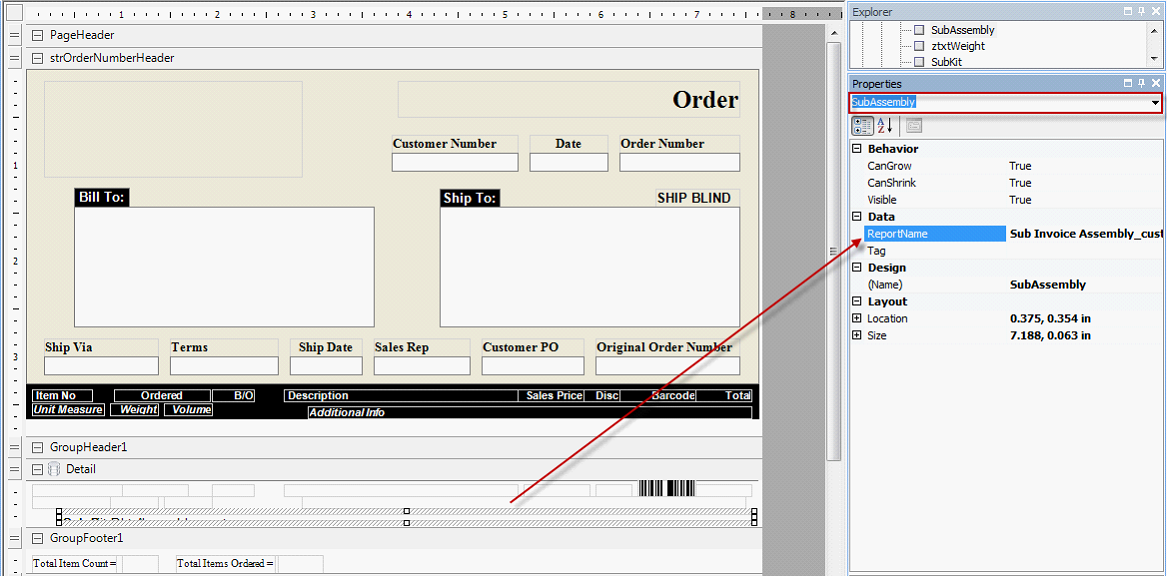Click the strOrderNumberHeader section grip handle

click(x=13, y=57)
